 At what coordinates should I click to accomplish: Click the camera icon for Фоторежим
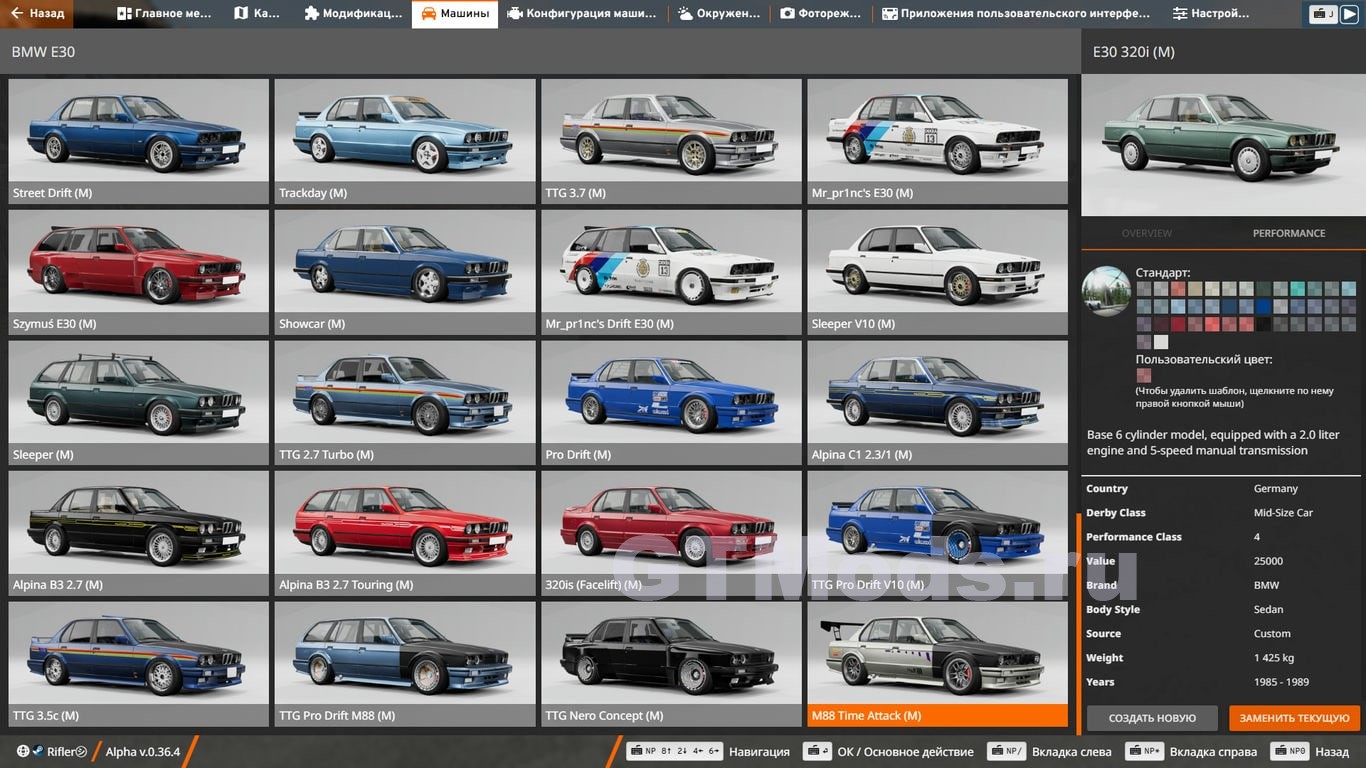tap(787, 14)
